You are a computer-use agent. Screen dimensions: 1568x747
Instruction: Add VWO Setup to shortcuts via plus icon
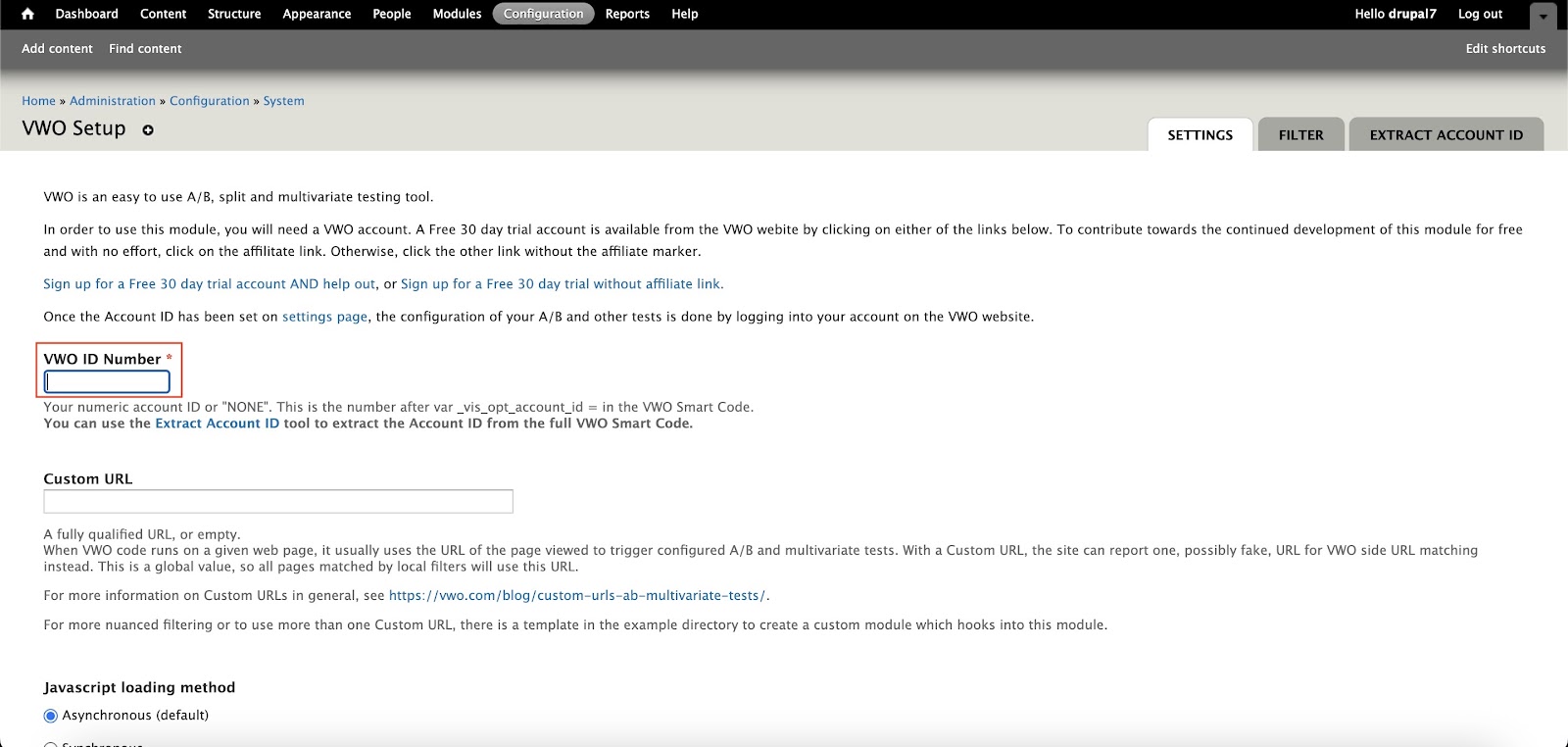coord(148,129)
